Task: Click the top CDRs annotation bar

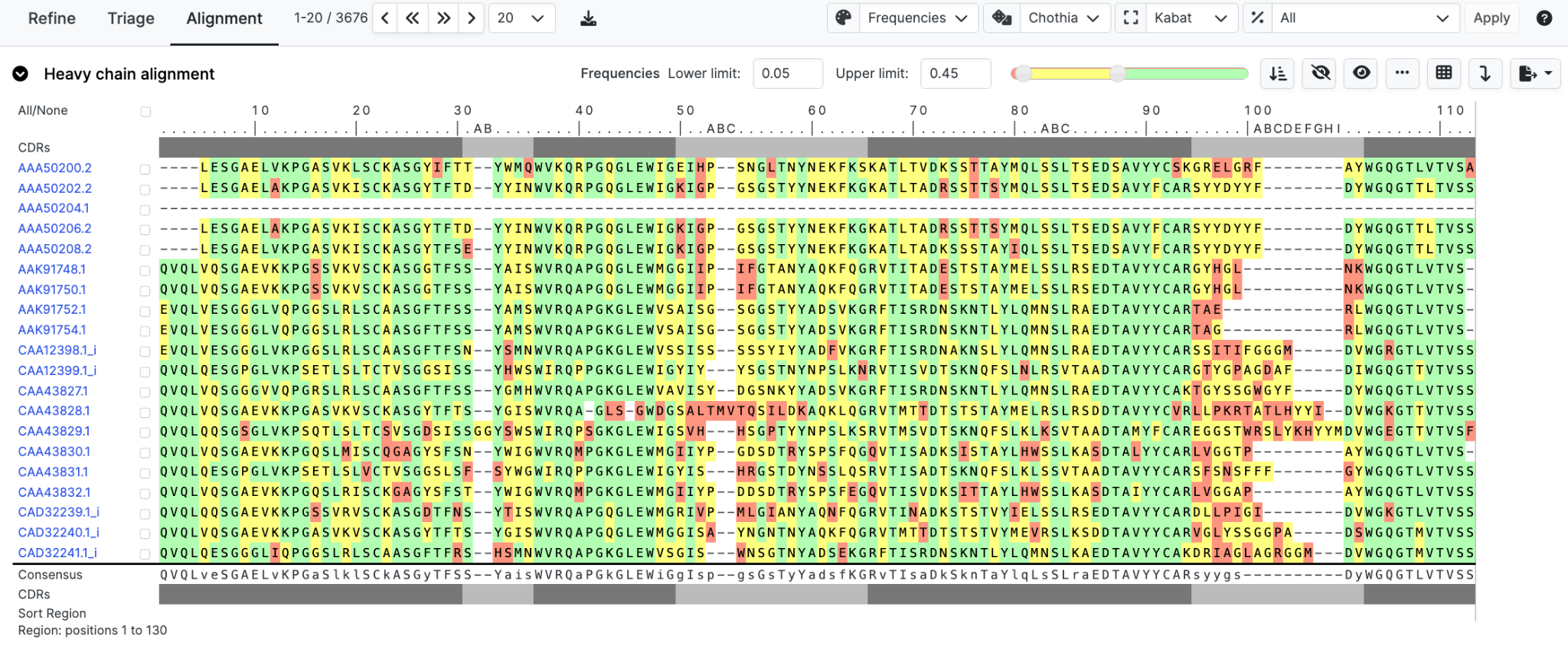Action: [x=817, y=148]
